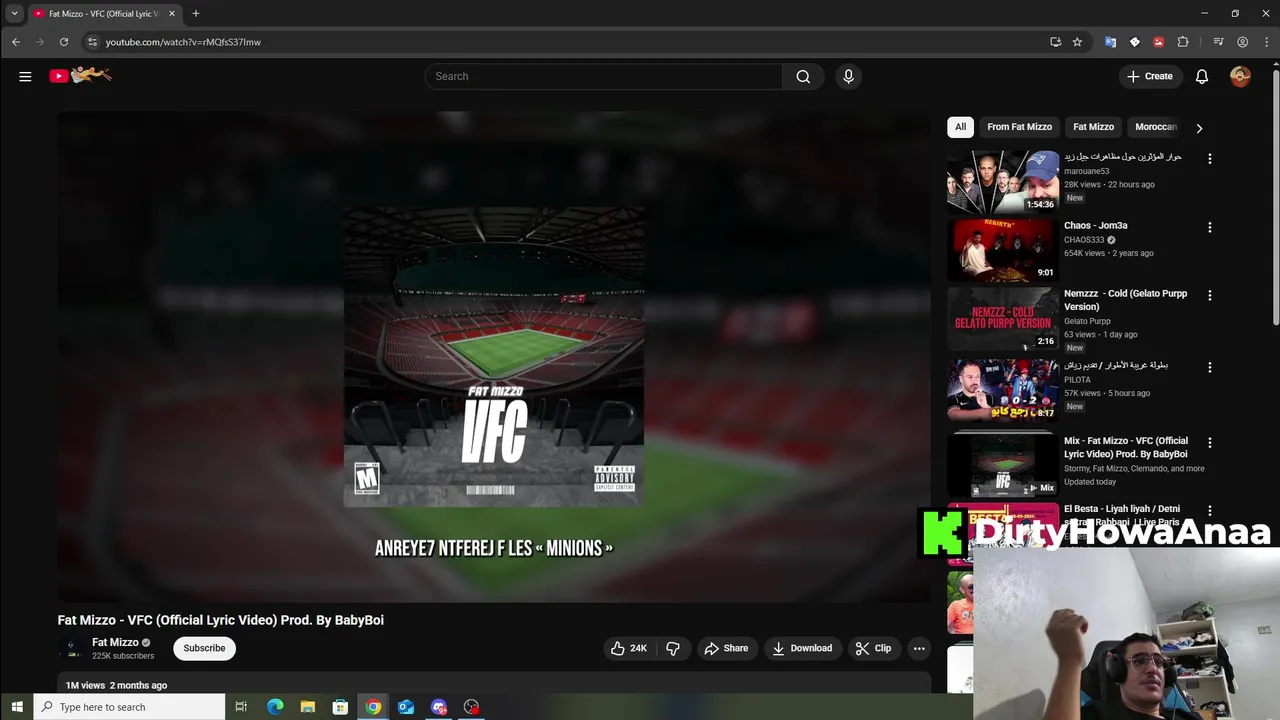Open a new browser tab

(196, 13)
